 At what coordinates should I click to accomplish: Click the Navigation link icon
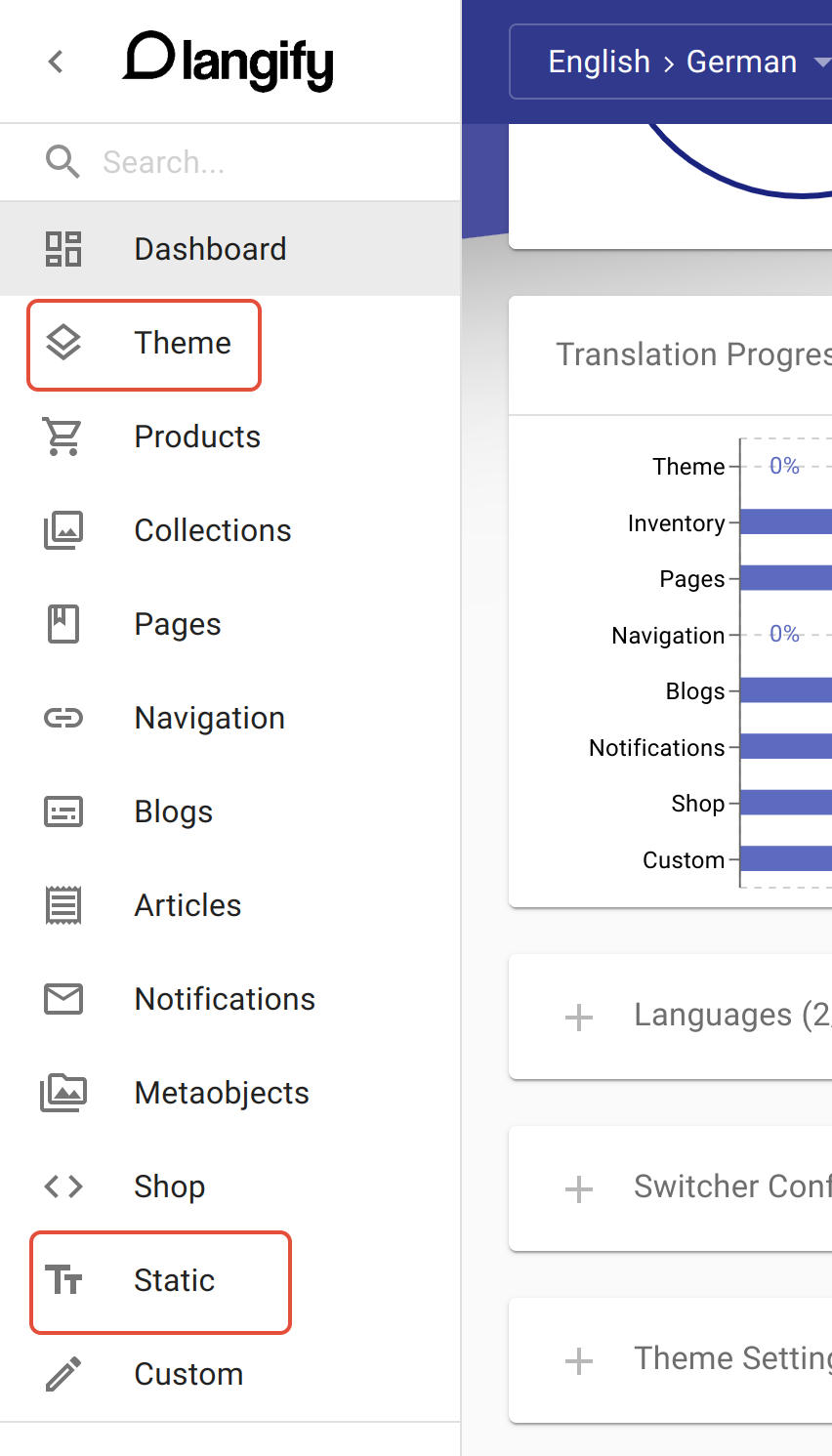(63, 718)
